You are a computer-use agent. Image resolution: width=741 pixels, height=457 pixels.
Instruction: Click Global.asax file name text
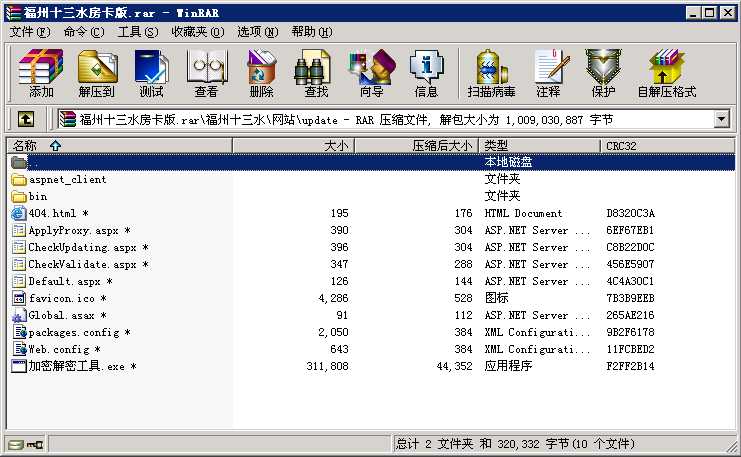pyautogui.click(x=61, y=316)
